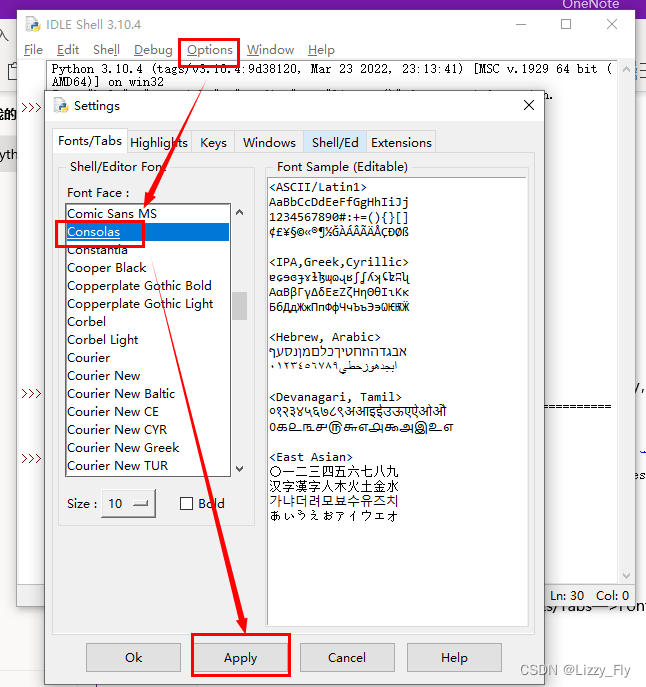Switch to the Highlights tab
This screenshot has height=687, width=646.
pyautogui.click(x=159, y=143)
